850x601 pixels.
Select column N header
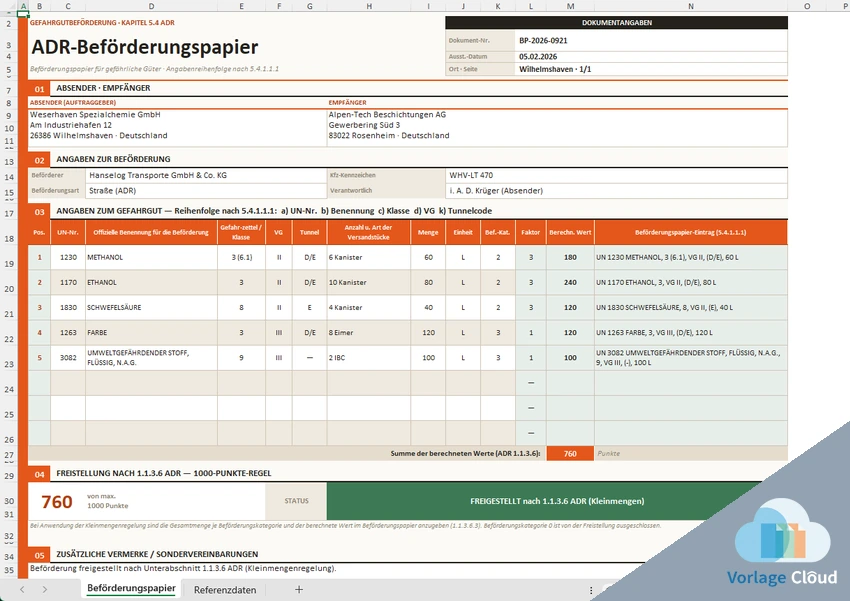[x=691, y=6]
